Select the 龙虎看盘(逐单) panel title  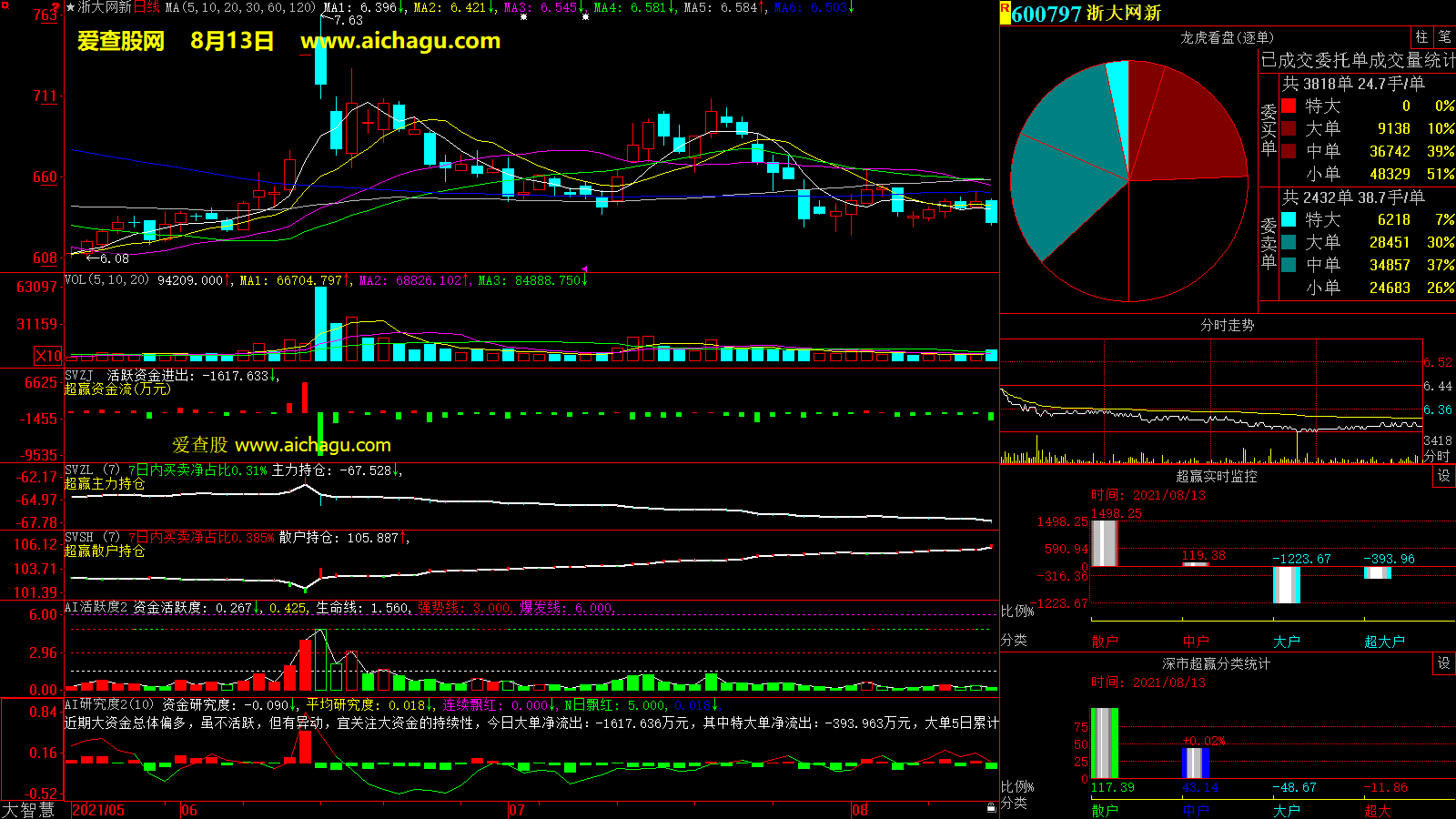click(x=1227, y=37)
